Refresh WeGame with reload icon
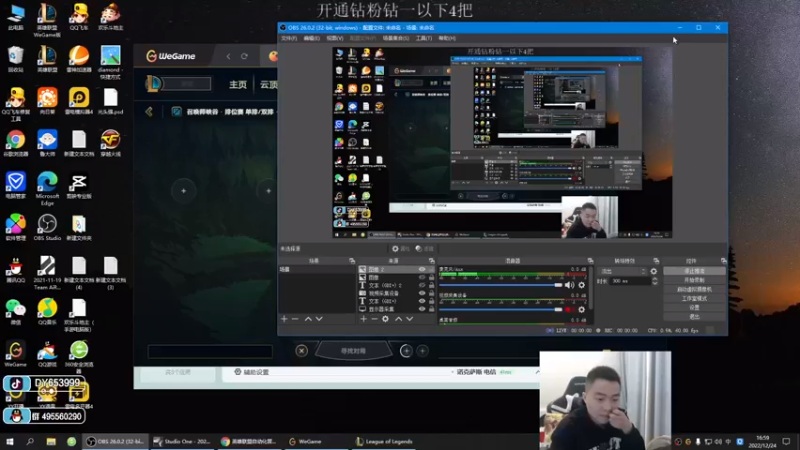This screenshot has height=450, width=800. tap(244, 56)
